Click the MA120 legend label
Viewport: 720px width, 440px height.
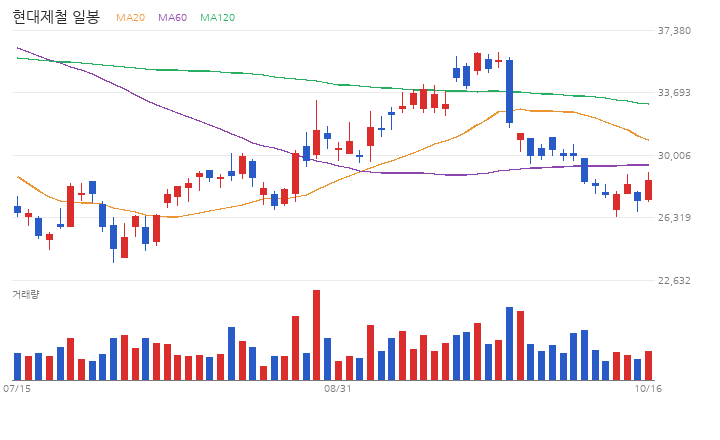(217, 17)
